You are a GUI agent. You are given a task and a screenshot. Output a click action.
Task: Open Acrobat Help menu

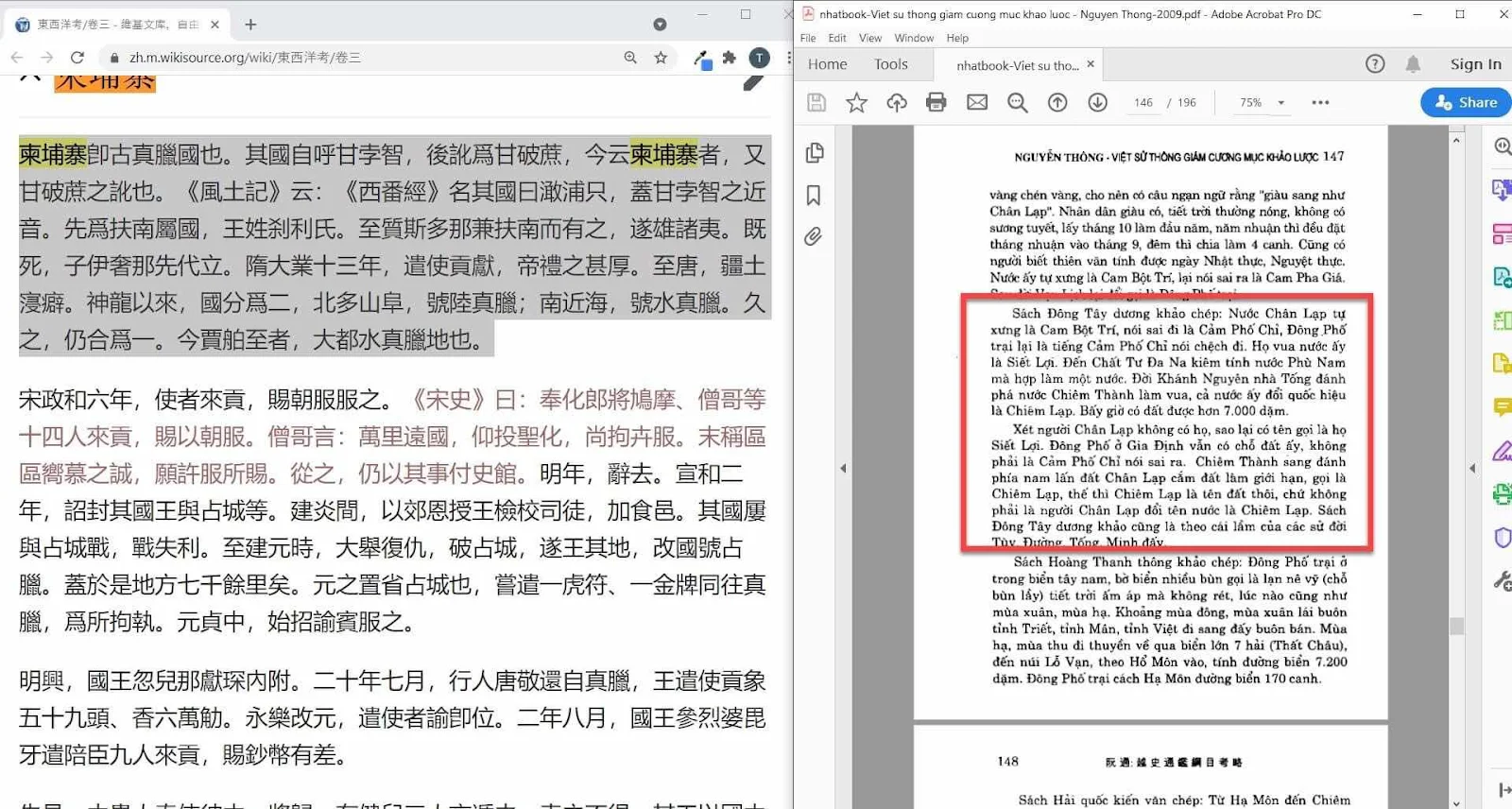[x=957, y=38]
